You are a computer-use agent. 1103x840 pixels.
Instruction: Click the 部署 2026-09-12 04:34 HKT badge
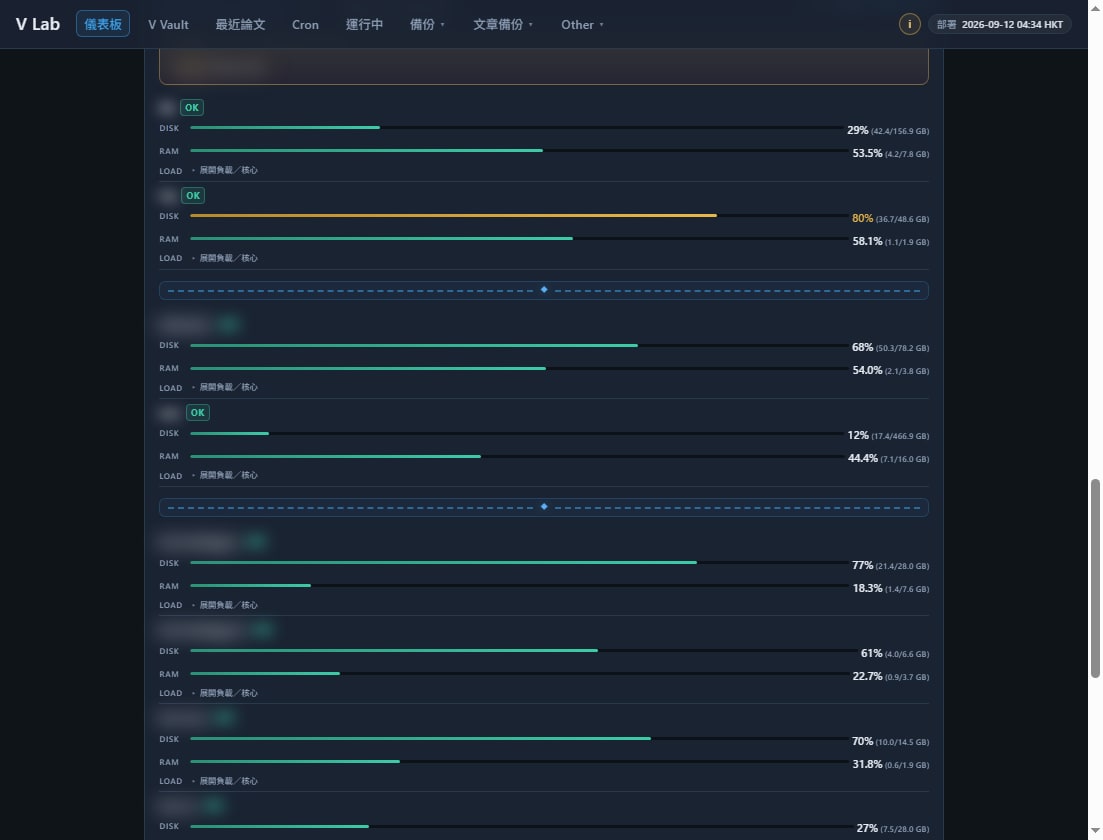point(1000,24)
